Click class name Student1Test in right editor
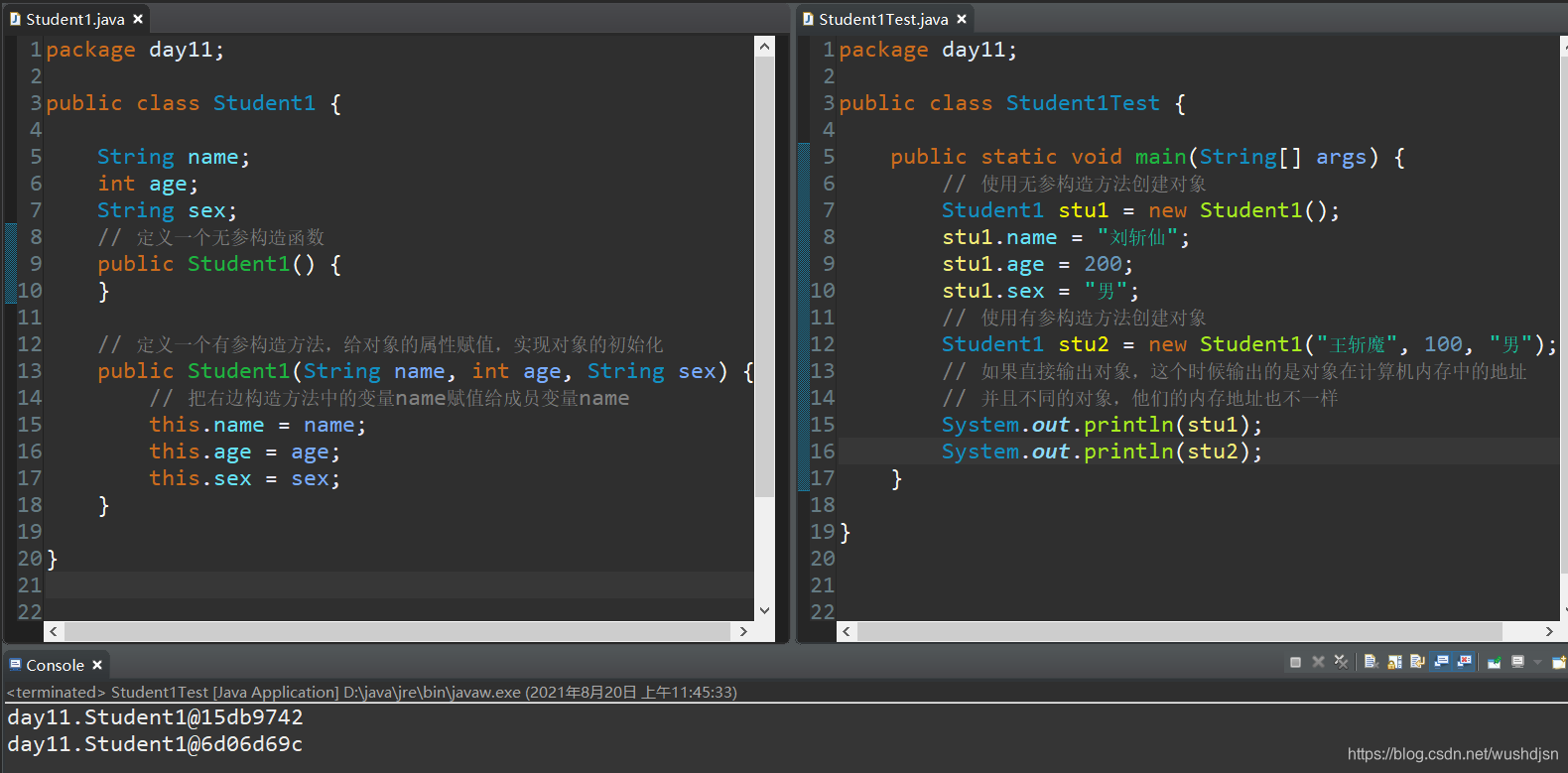The height and width of the screenshot is (773, 1568). 1083,103
